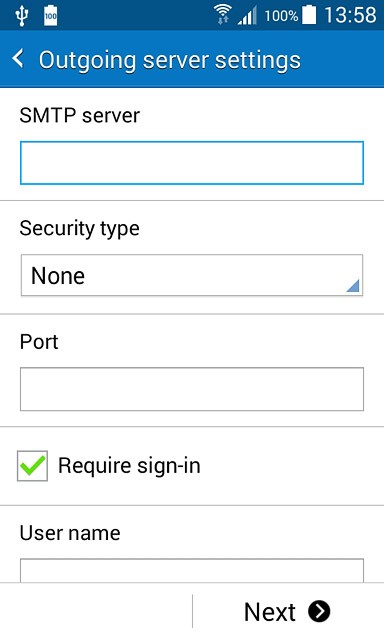The height and width of the screenshot is (640, 384).
Task: Tap the USB connection status icon
Action: coord(21,16)
